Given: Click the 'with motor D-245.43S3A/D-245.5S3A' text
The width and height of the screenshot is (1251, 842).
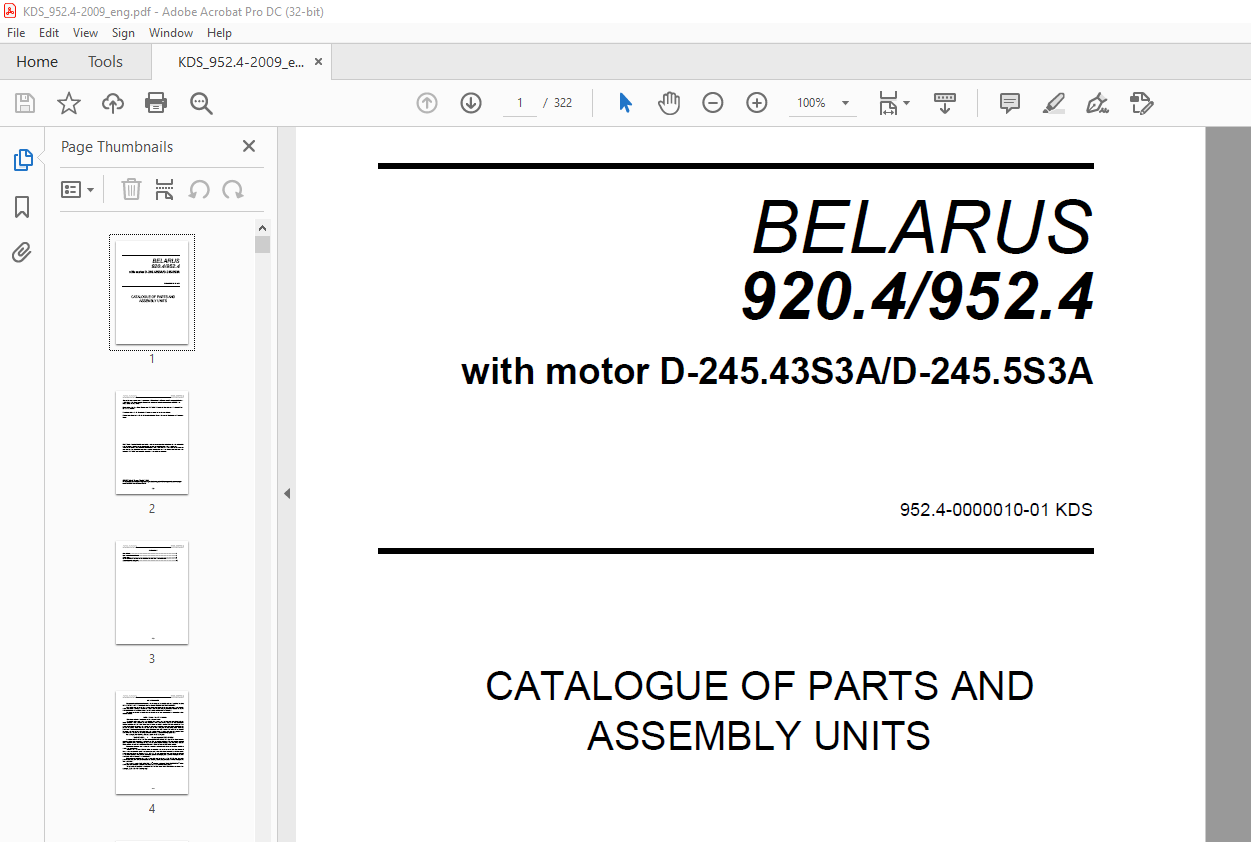Looking at the screenshot, I should click(777, 372).
